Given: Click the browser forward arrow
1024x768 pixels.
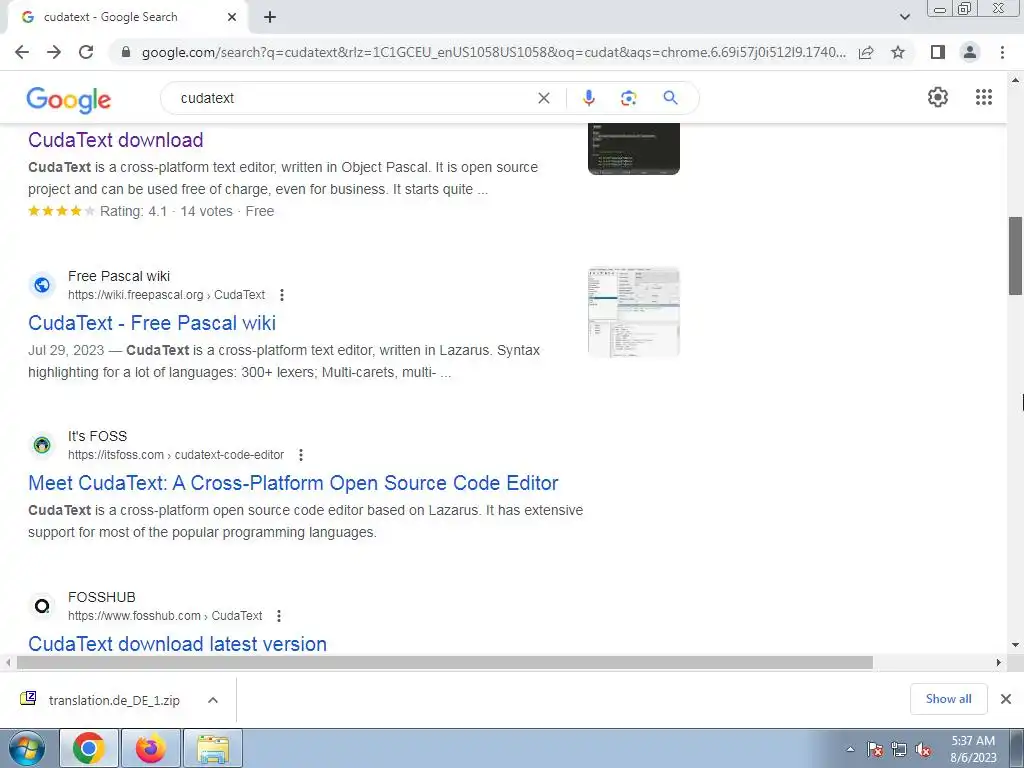Looking at the screenshot, I should [x=54, y=52].
